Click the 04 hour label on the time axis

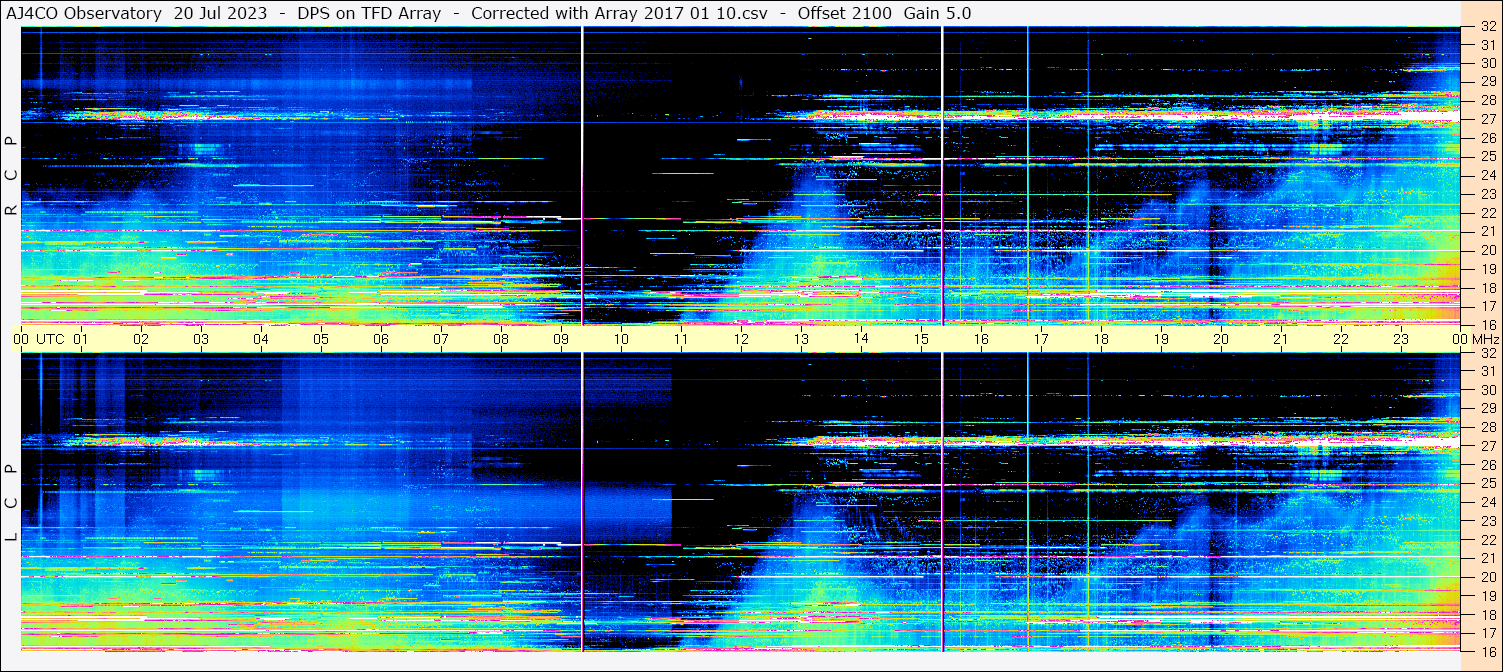pyautogui.click(x=262, y=339)
